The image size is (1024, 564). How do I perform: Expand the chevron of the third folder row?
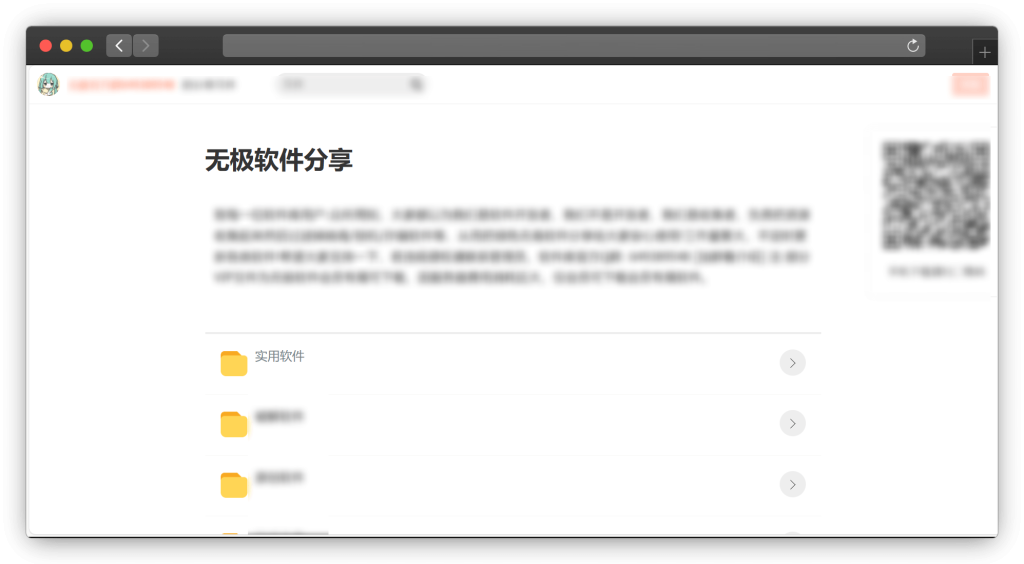792,484
